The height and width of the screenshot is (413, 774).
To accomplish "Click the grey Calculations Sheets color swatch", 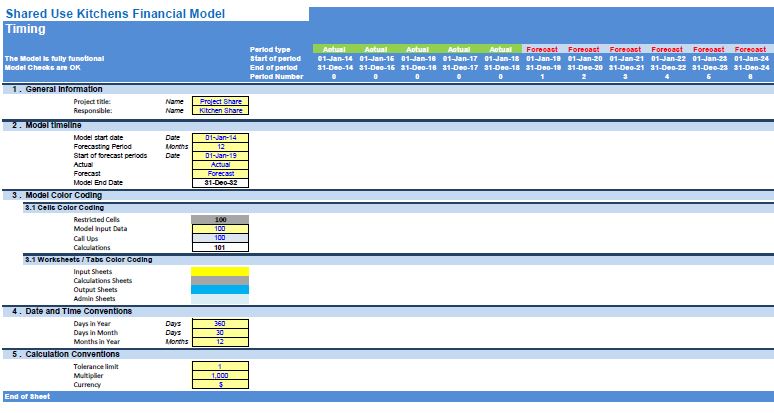I will (x=220, y=280).
